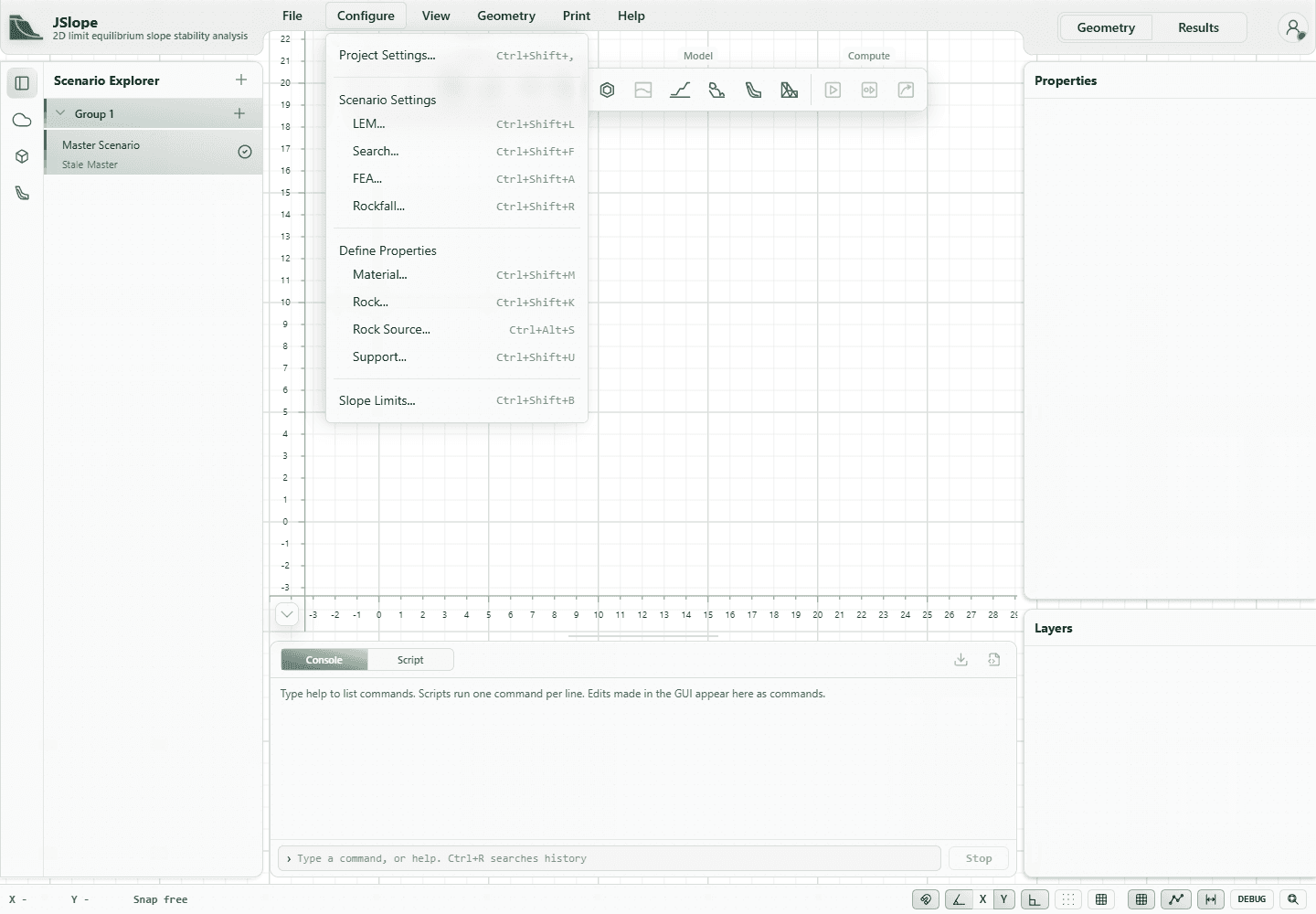Add a scenario to Group 1 with its plus
Viewport: 1316px width, 914px height.
click(239, 113)
